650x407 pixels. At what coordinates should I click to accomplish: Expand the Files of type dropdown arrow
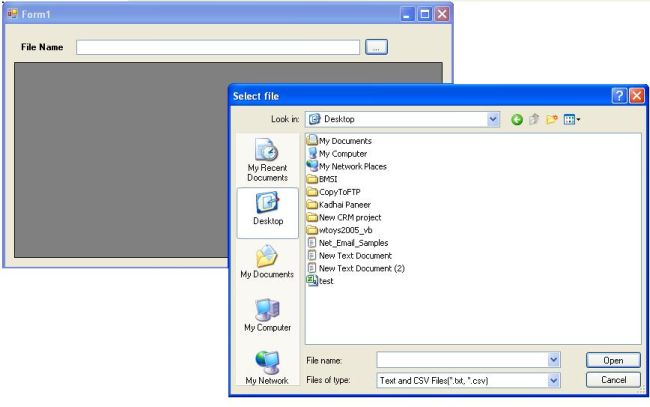[x=553, y=380]
